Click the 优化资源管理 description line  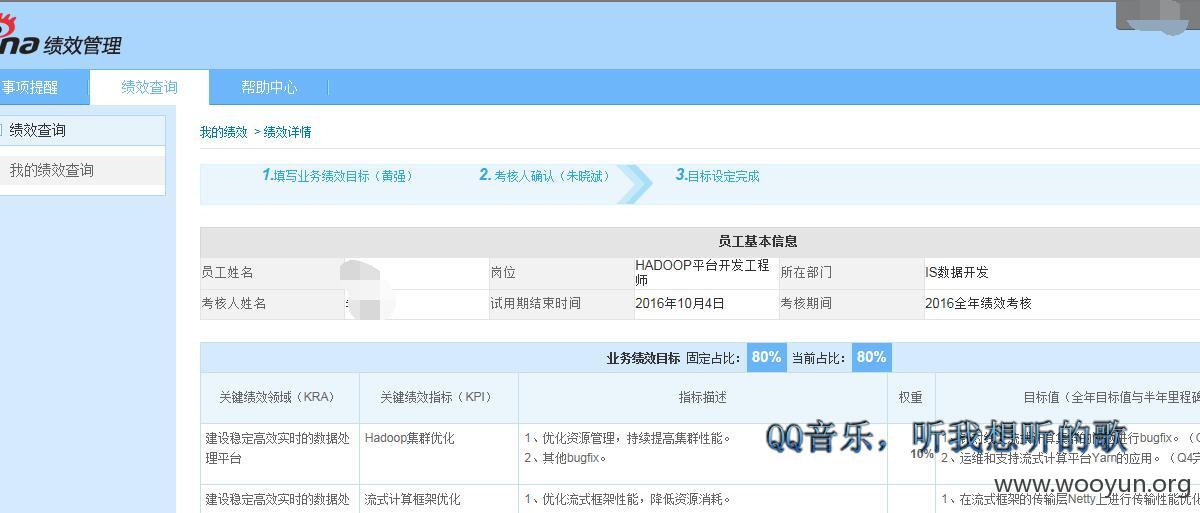click(x=628, y=438)
